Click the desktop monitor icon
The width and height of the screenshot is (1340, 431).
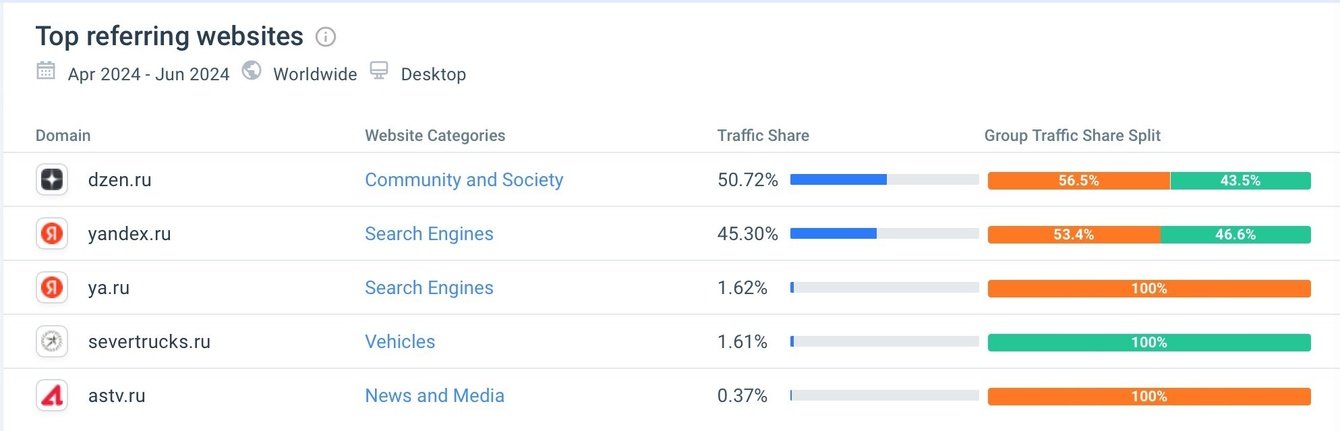[x=379, y=71]
